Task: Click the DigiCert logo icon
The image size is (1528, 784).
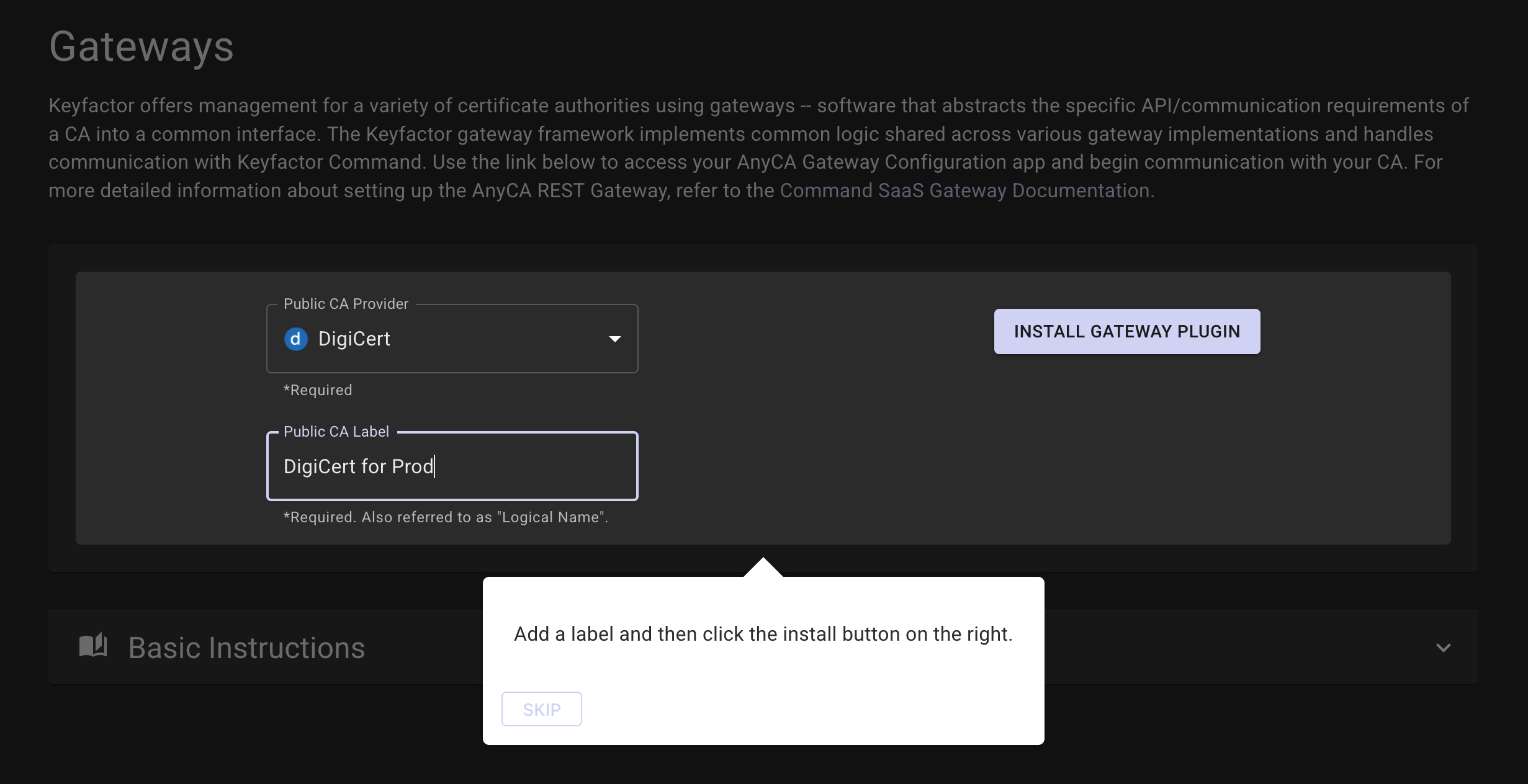Action: point(295,339)
